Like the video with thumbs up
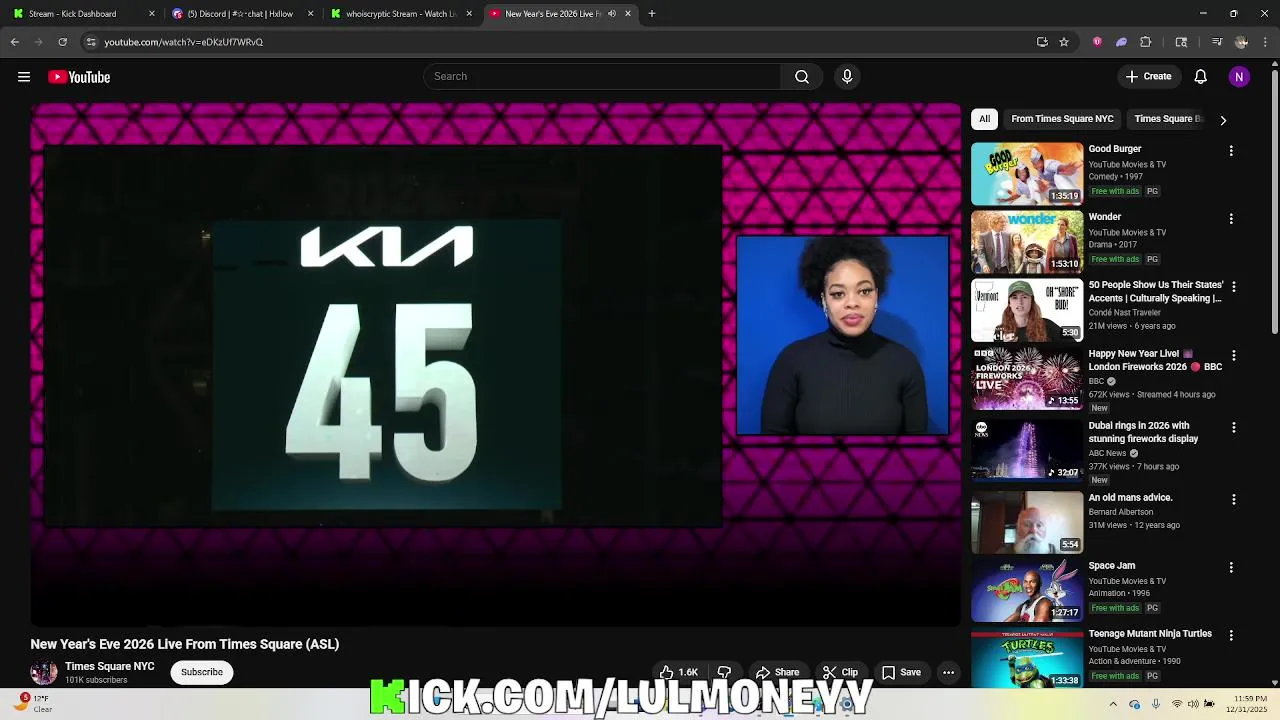 click(x=678, y=672)
